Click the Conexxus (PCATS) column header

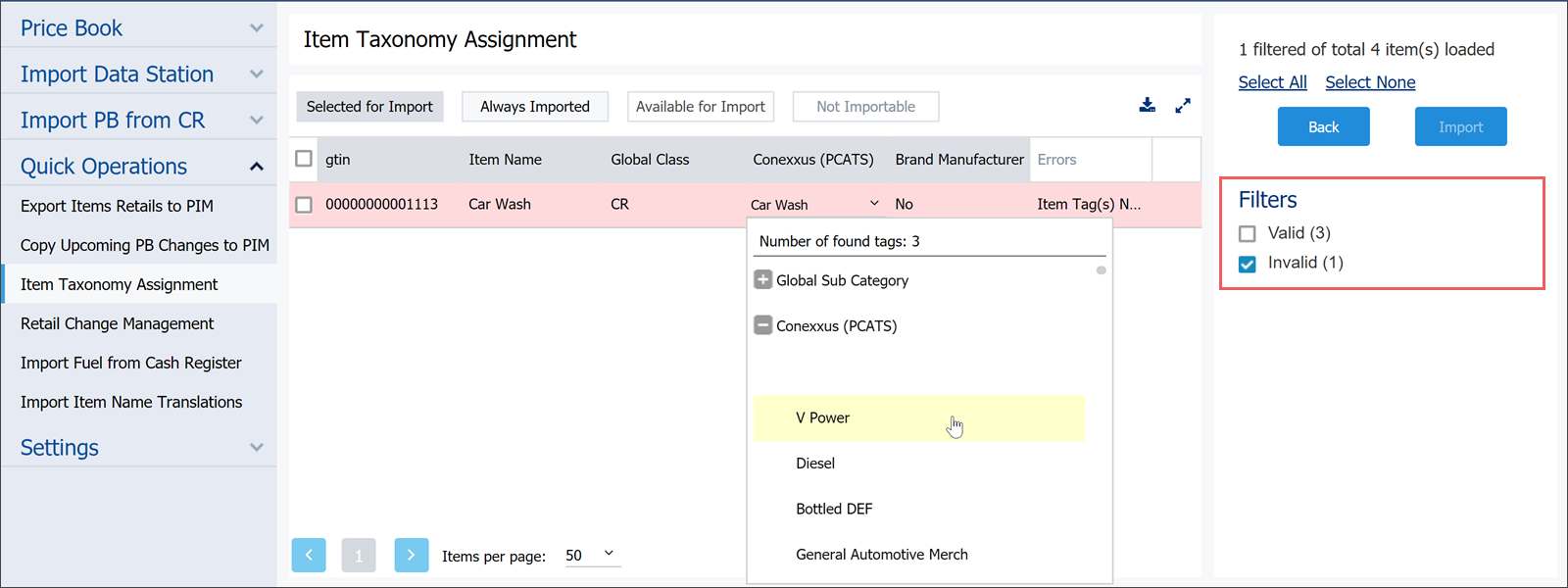(813, 160)
